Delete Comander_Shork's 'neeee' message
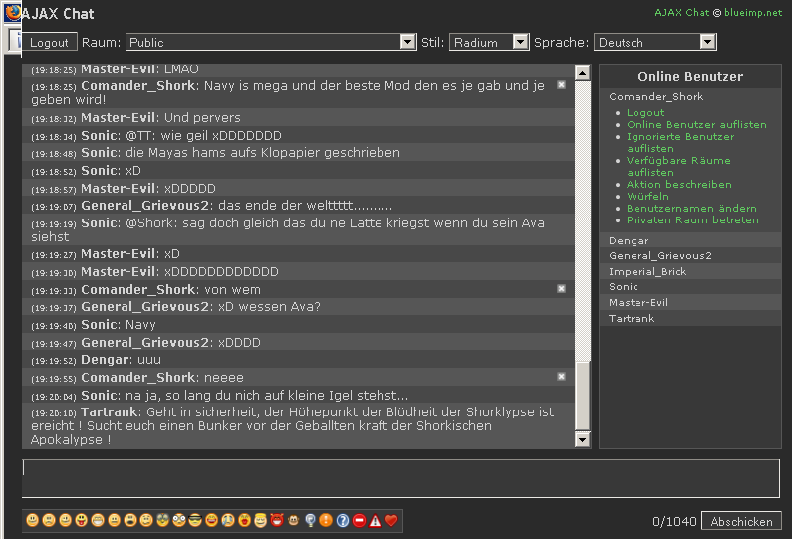Screen dimensions: 792x539 pyautogui.click(x=561, y=376)
